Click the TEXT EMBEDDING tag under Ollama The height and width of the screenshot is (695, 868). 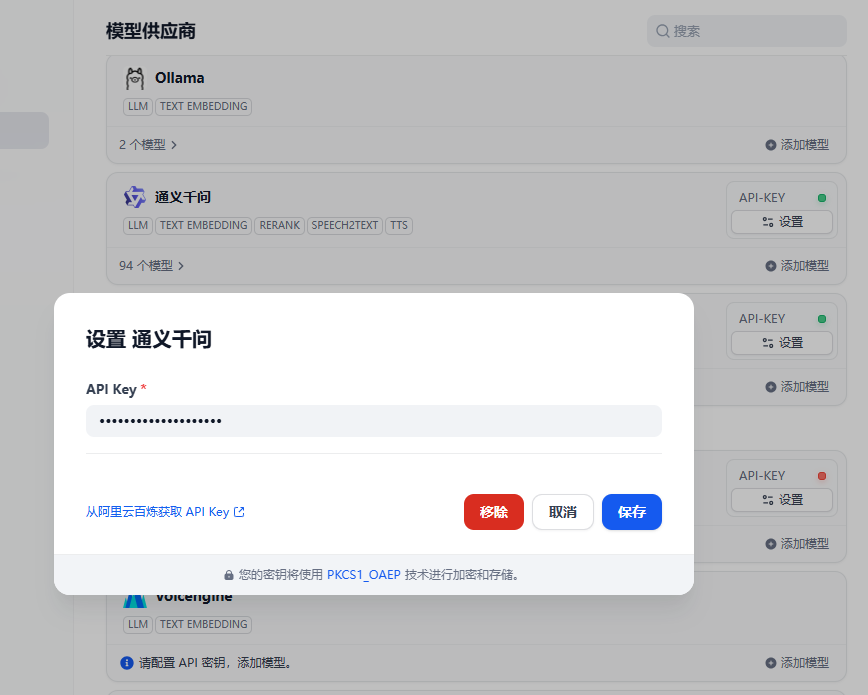pyautogui.click(x=204, y=106)
